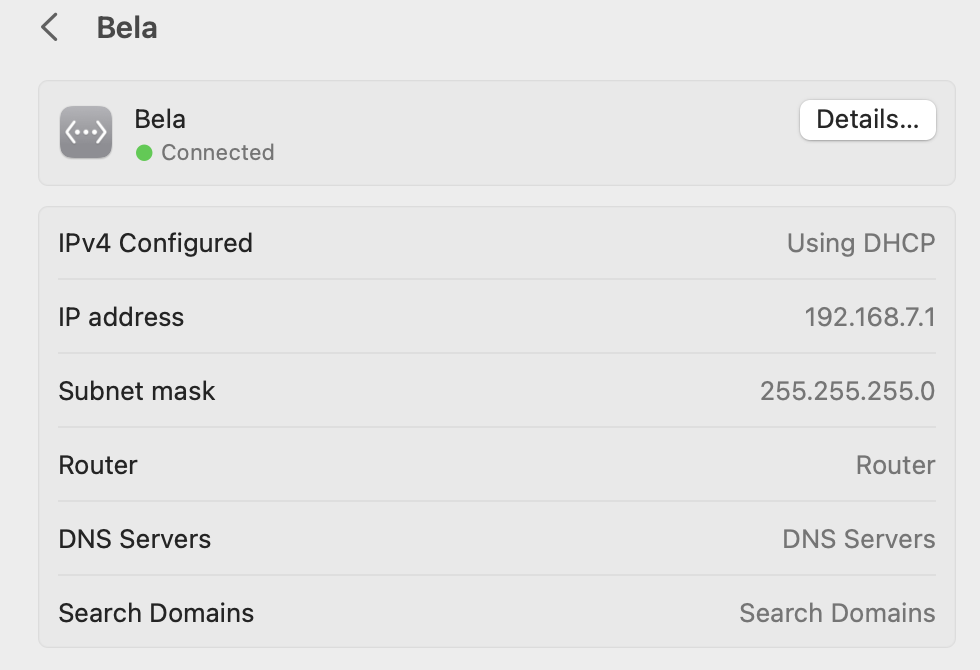Screen dimensions: 980x670
Task: Select the Bela service name label
Action: click(x=160, y=119)
